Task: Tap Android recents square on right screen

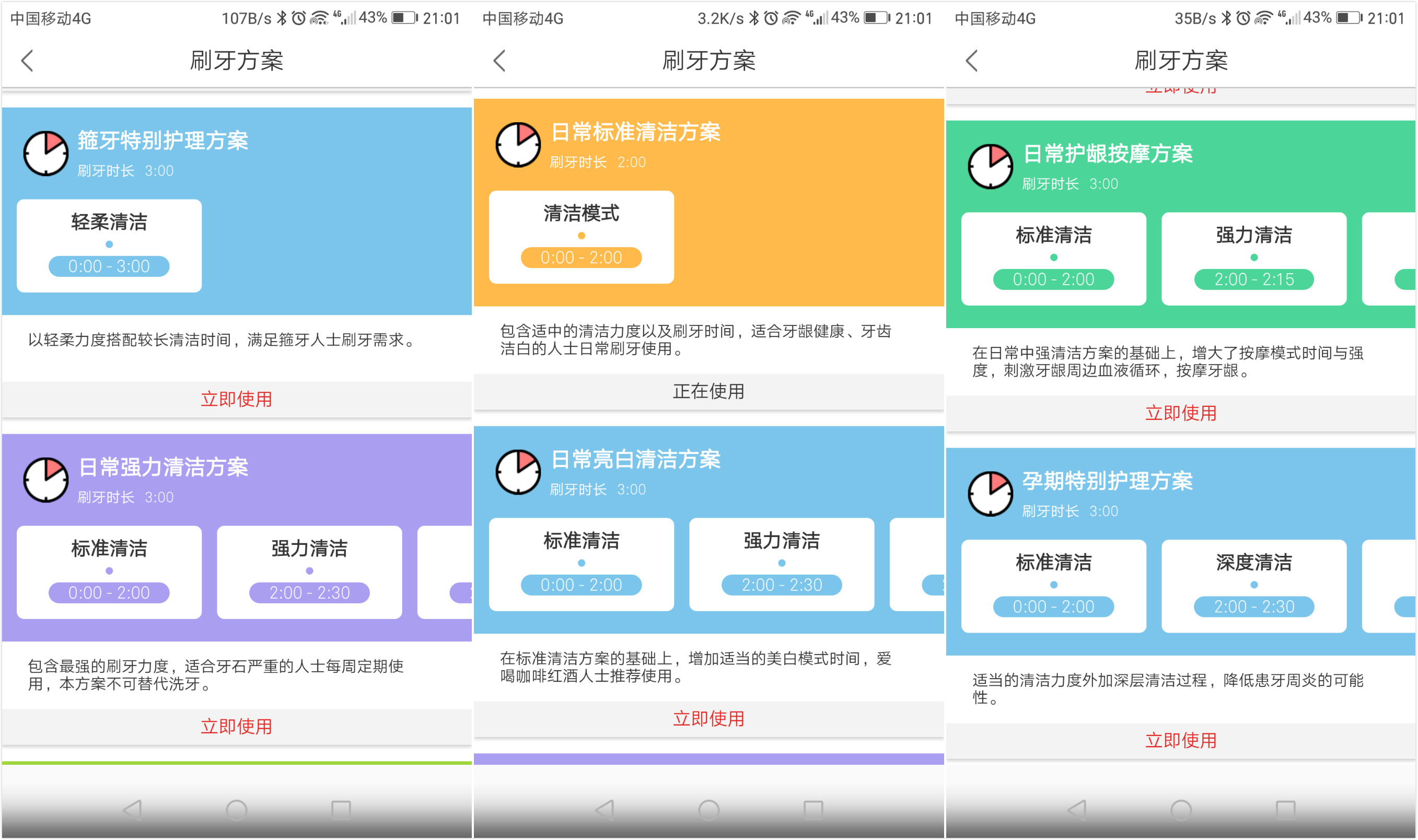Action: pos(1285,810)
